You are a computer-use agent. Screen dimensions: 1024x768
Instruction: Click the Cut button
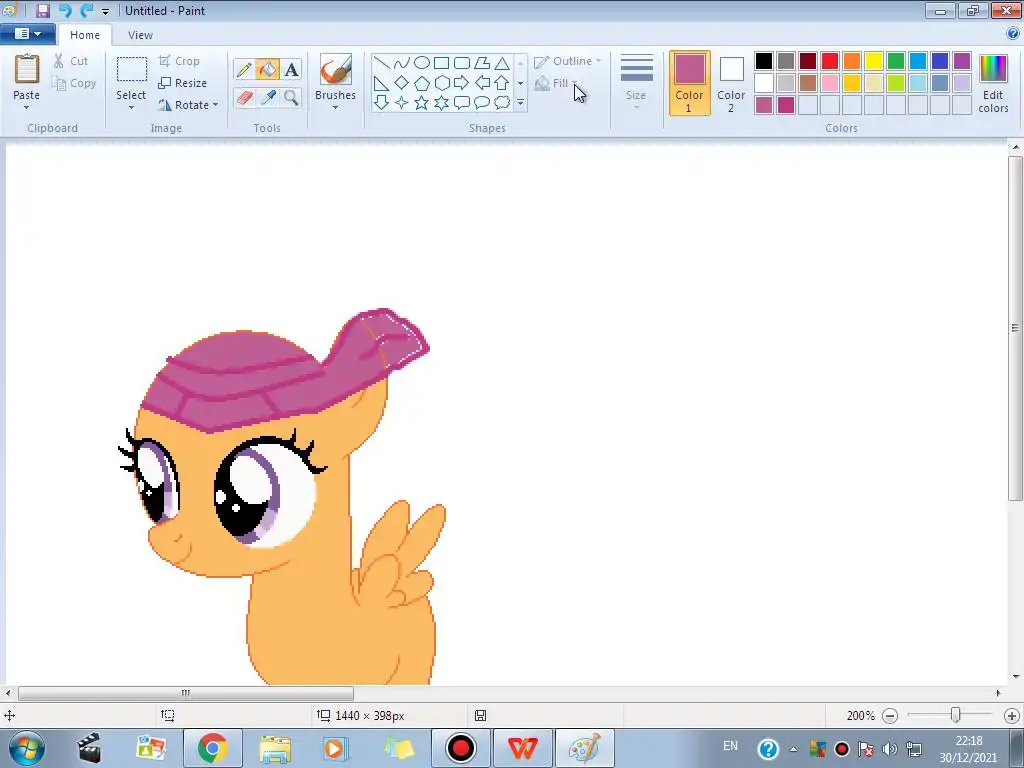[71, 61]
